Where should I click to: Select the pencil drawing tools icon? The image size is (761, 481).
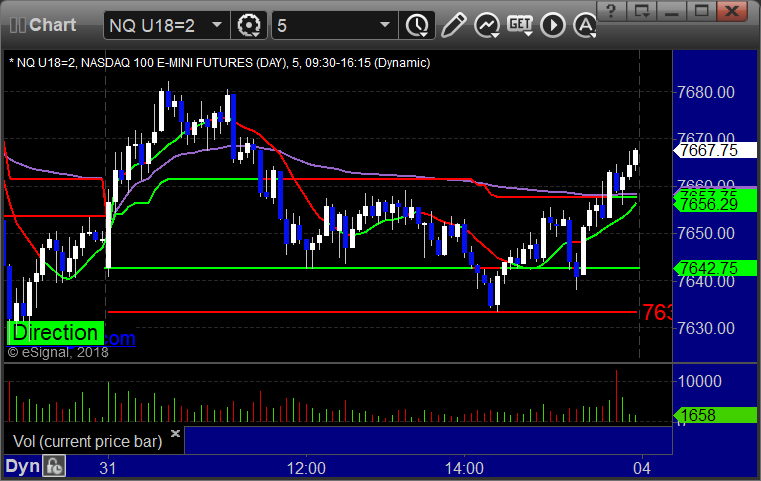[454, 25]
